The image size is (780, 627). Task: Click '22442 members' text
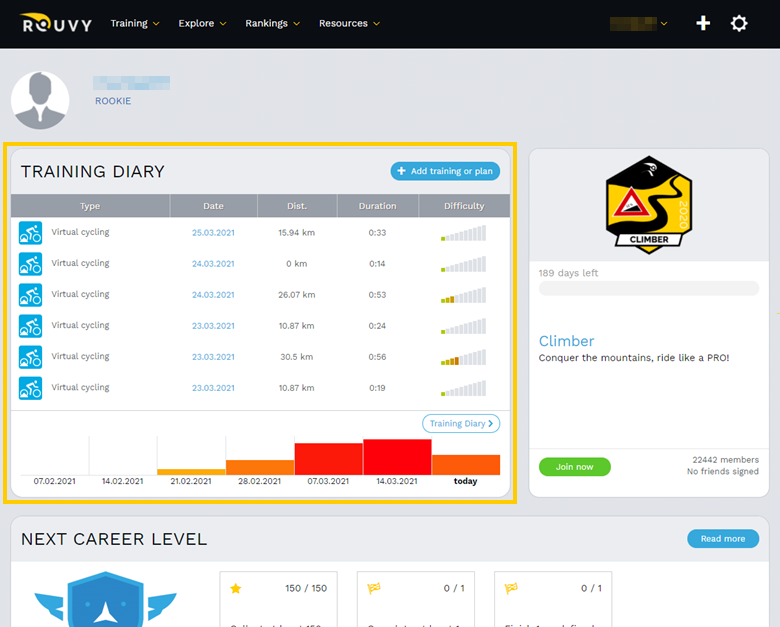pos(725,460)
